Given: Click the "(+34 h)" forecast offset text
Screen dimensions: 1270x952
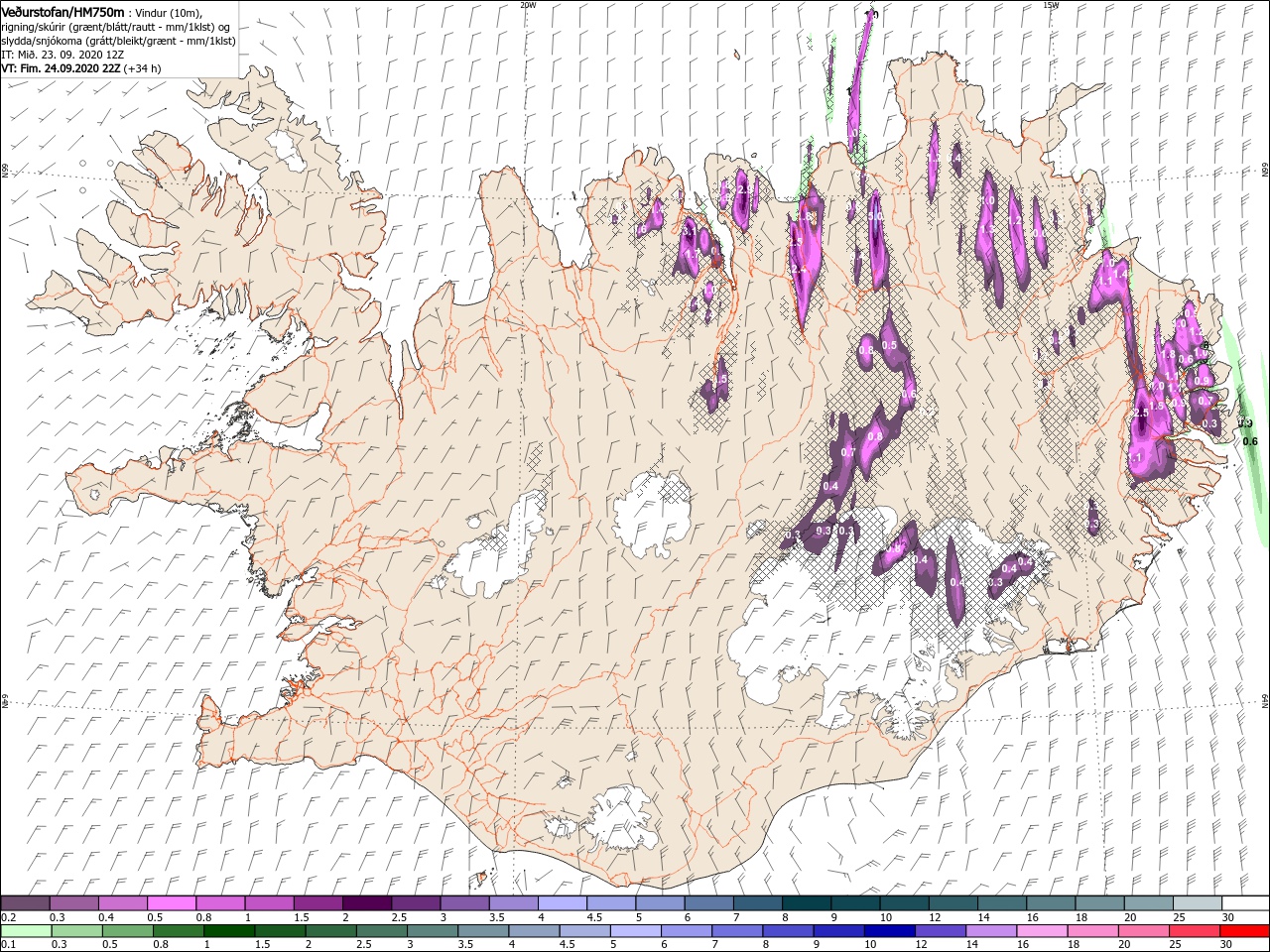Looking at the screenshot, I should coord(143,68).
